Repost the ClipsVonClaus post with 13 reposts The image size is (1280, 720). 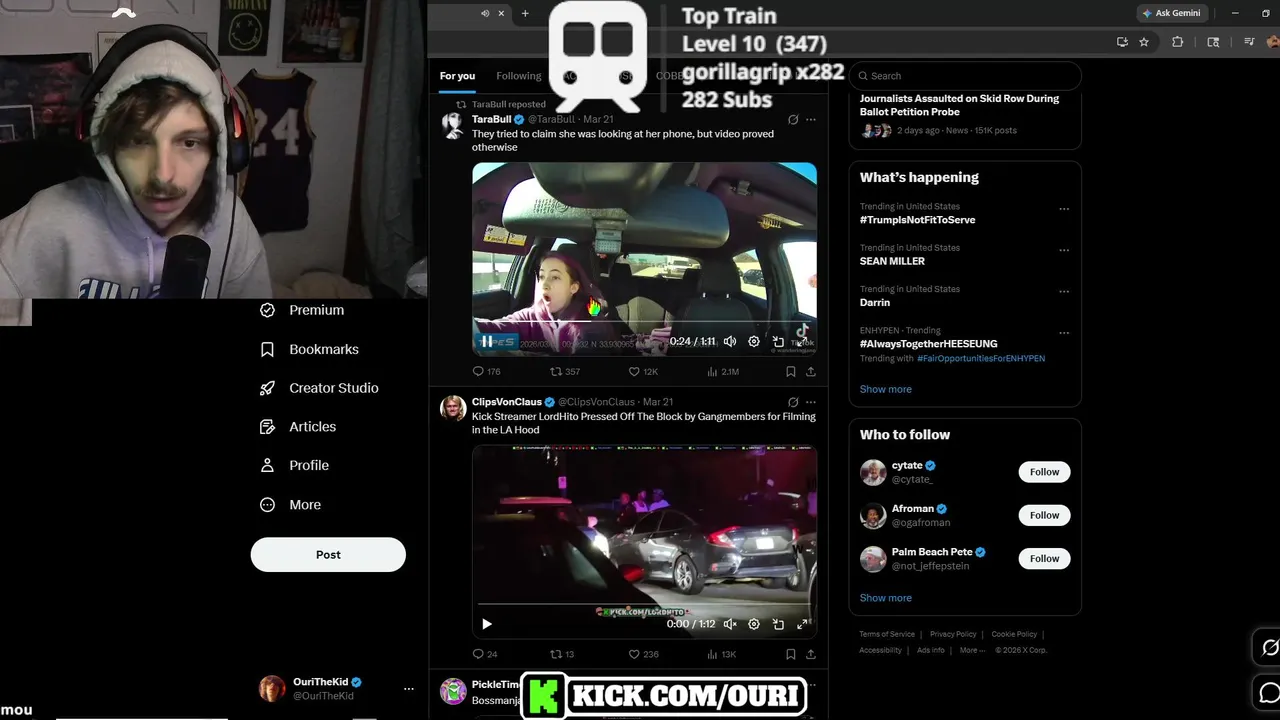click(563, 654)
